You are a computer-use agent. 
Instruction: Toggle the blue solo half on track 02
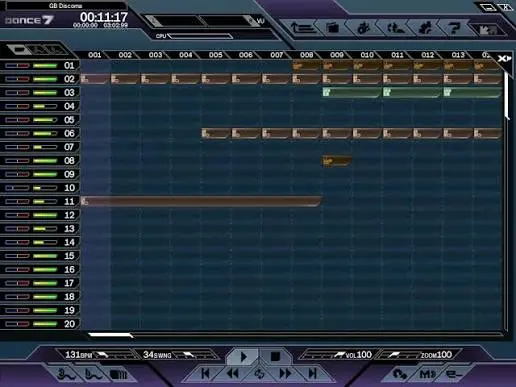12,79
